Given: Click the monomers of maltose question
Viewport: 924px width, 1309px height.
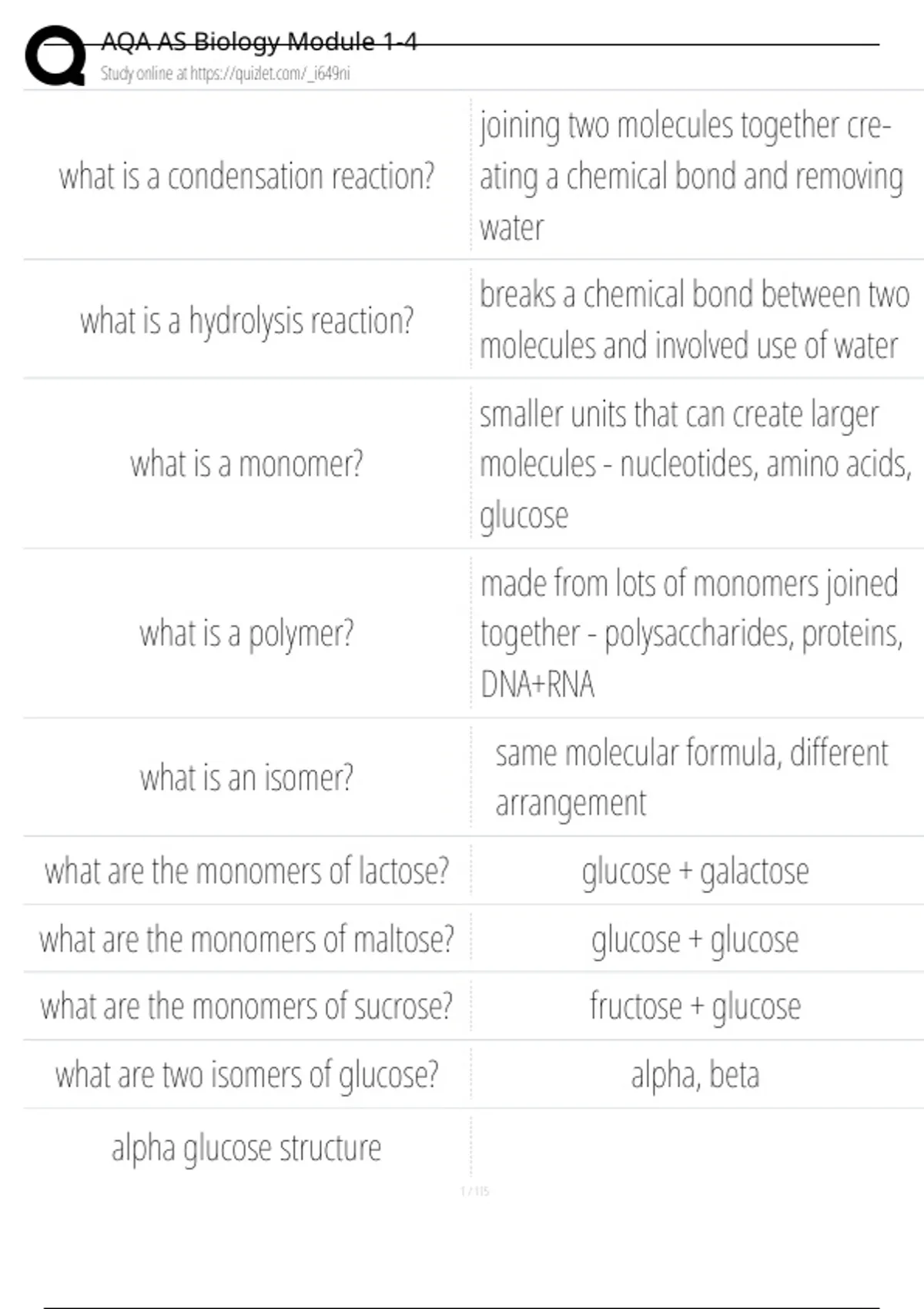Looking at the screenshot, I should (246, 939).
